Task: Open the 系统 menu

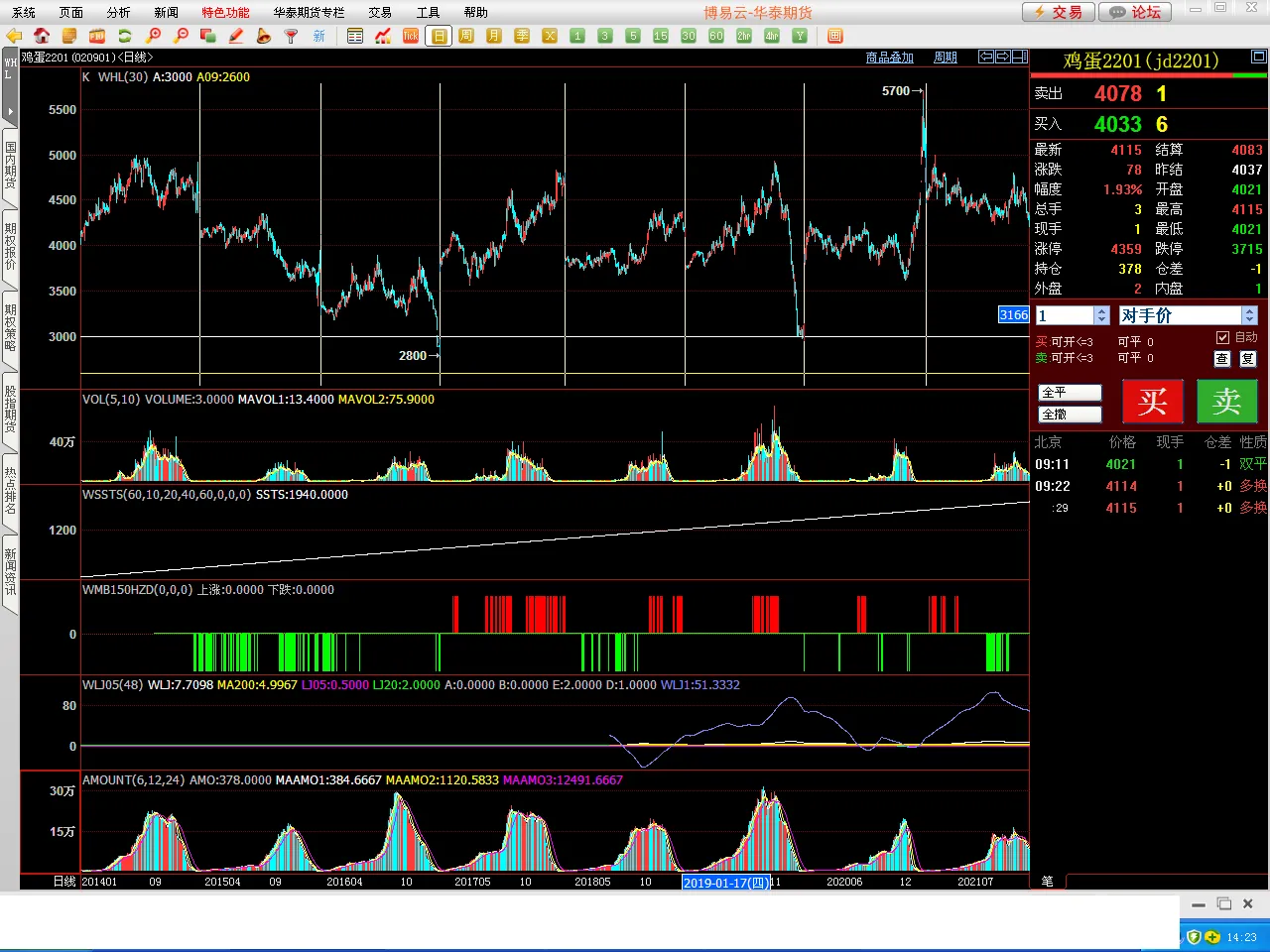Action: (24, 13)
